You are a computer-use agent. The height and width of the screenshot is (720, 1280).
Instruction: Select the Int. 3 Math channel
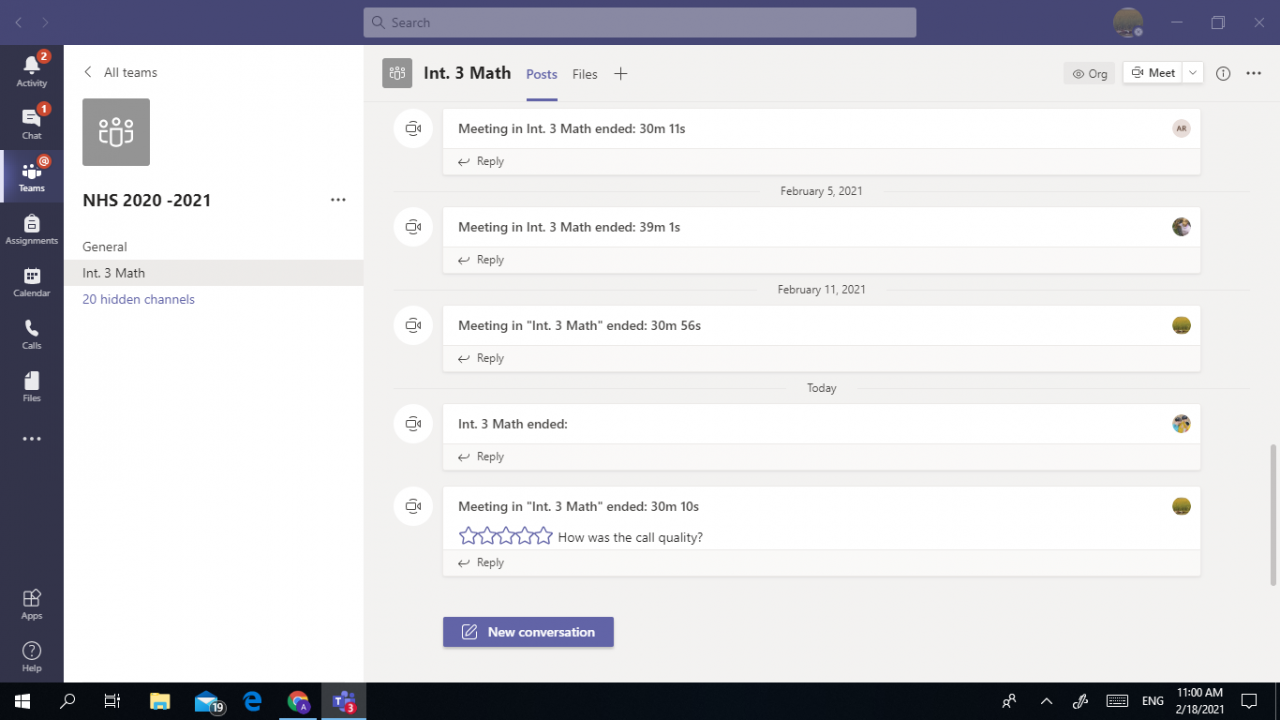(214, 273)
